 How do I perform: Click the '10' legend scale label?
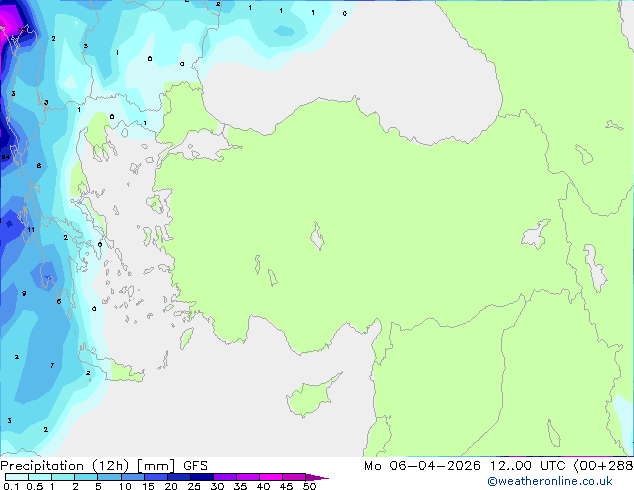click(125, 486)
